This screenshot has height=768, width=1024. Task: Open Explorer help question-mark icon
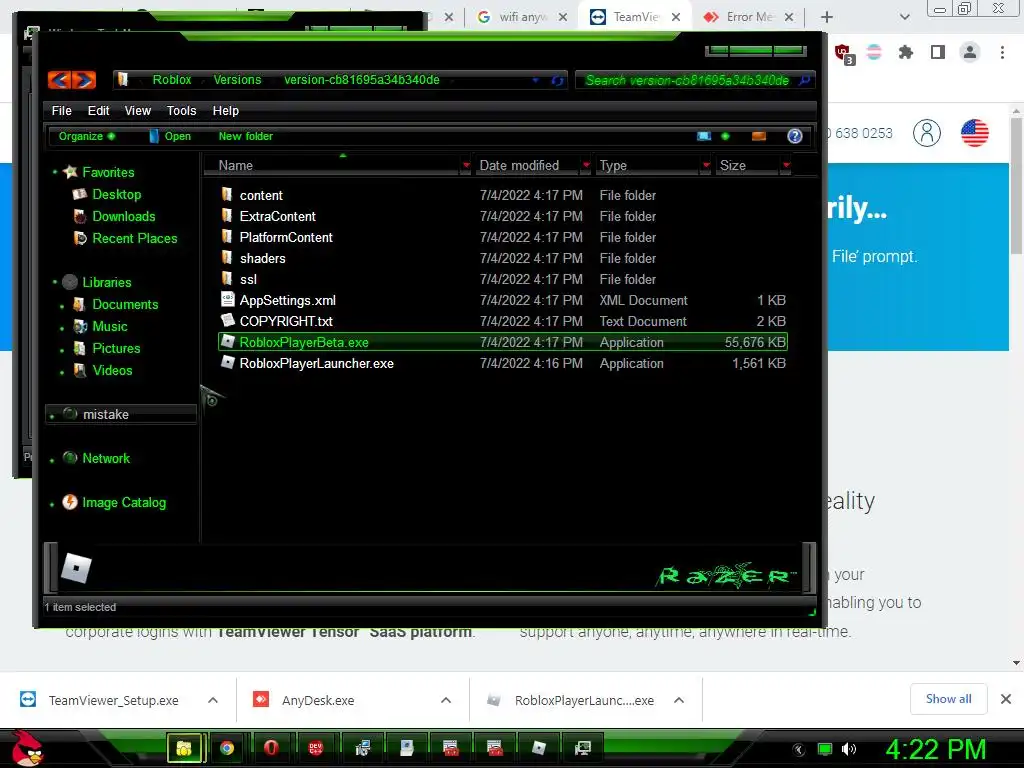tap(794, 136)
